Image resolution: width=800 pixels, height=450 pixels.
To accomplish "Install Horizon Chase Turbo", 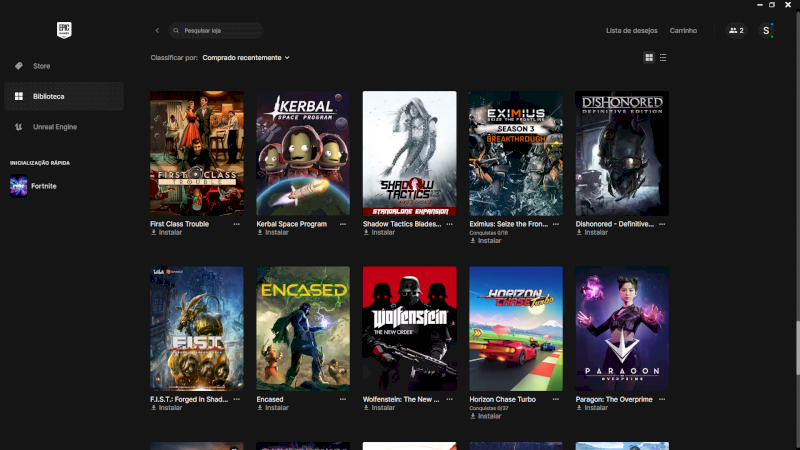I will (x=486, y=416).
